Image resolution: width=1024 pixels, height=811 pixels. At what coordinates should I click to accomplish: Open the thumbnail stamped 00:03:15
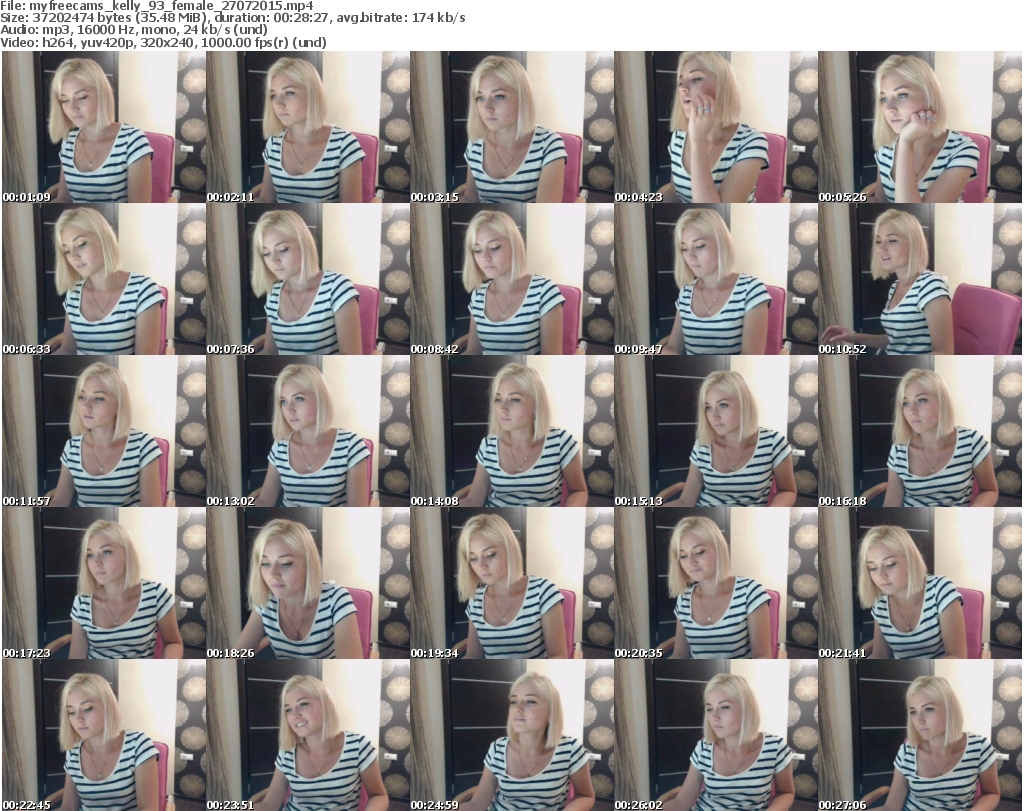pos(511,127)
